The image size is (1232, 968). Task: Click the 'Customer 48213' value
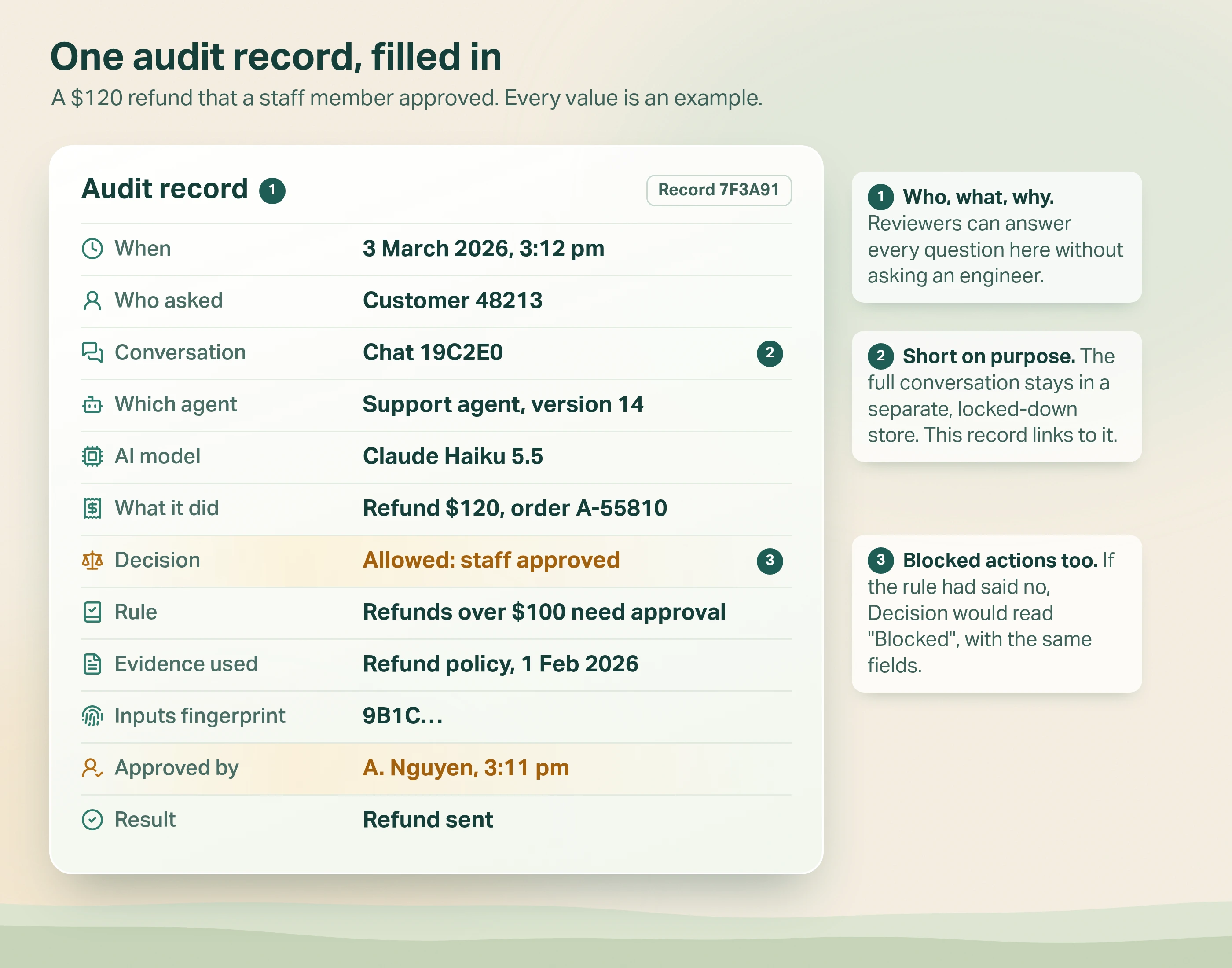pyautogui.click(x=453, y=301)
